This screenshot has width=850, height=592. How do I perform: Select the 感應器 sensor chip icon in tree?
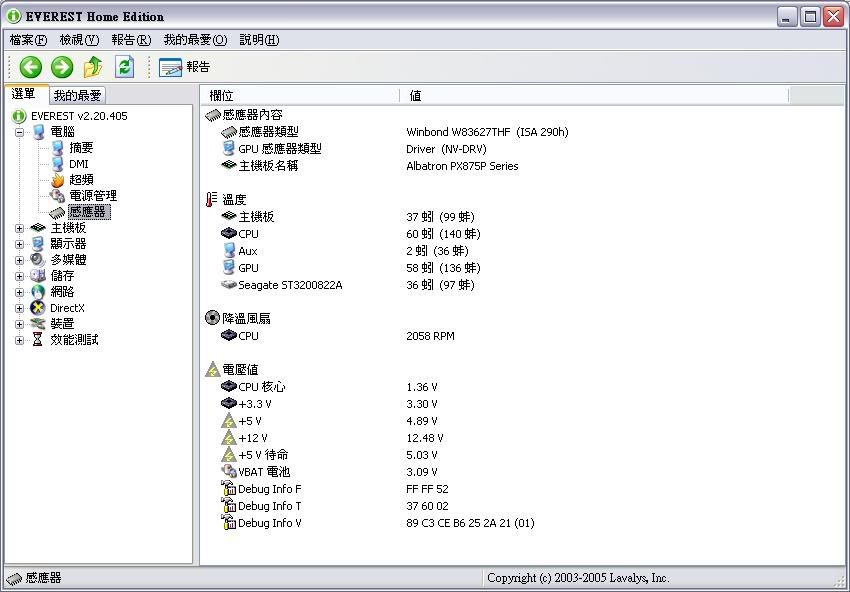57,212
